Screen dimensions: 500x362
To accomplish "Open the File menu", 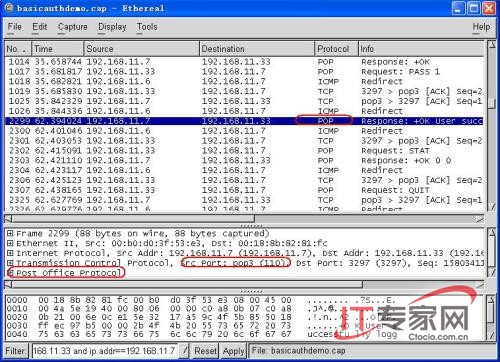I will tap(14, 27).
